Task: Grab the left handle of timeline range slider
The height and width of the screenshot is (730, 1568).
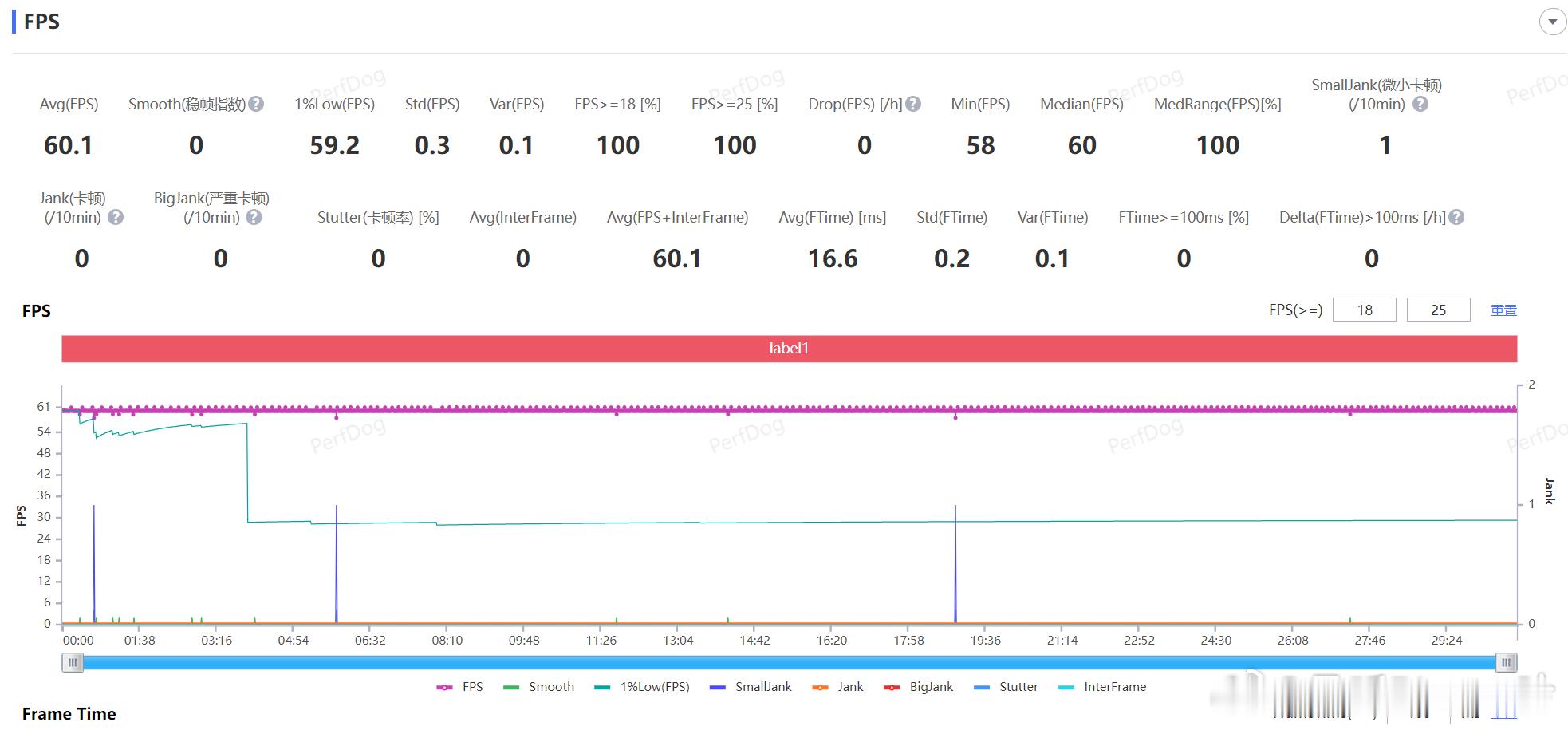Action: 73,662
